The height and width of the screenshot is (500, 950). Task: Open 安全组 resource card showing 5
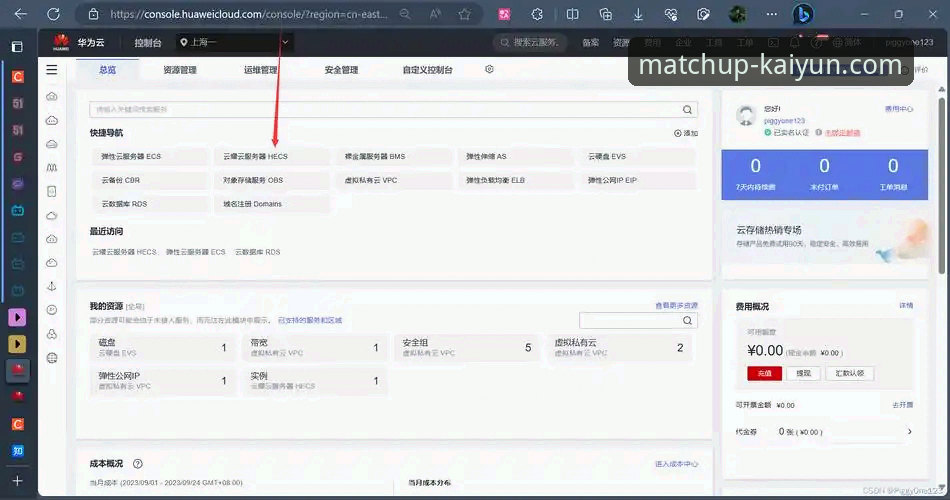coord(467,347)
